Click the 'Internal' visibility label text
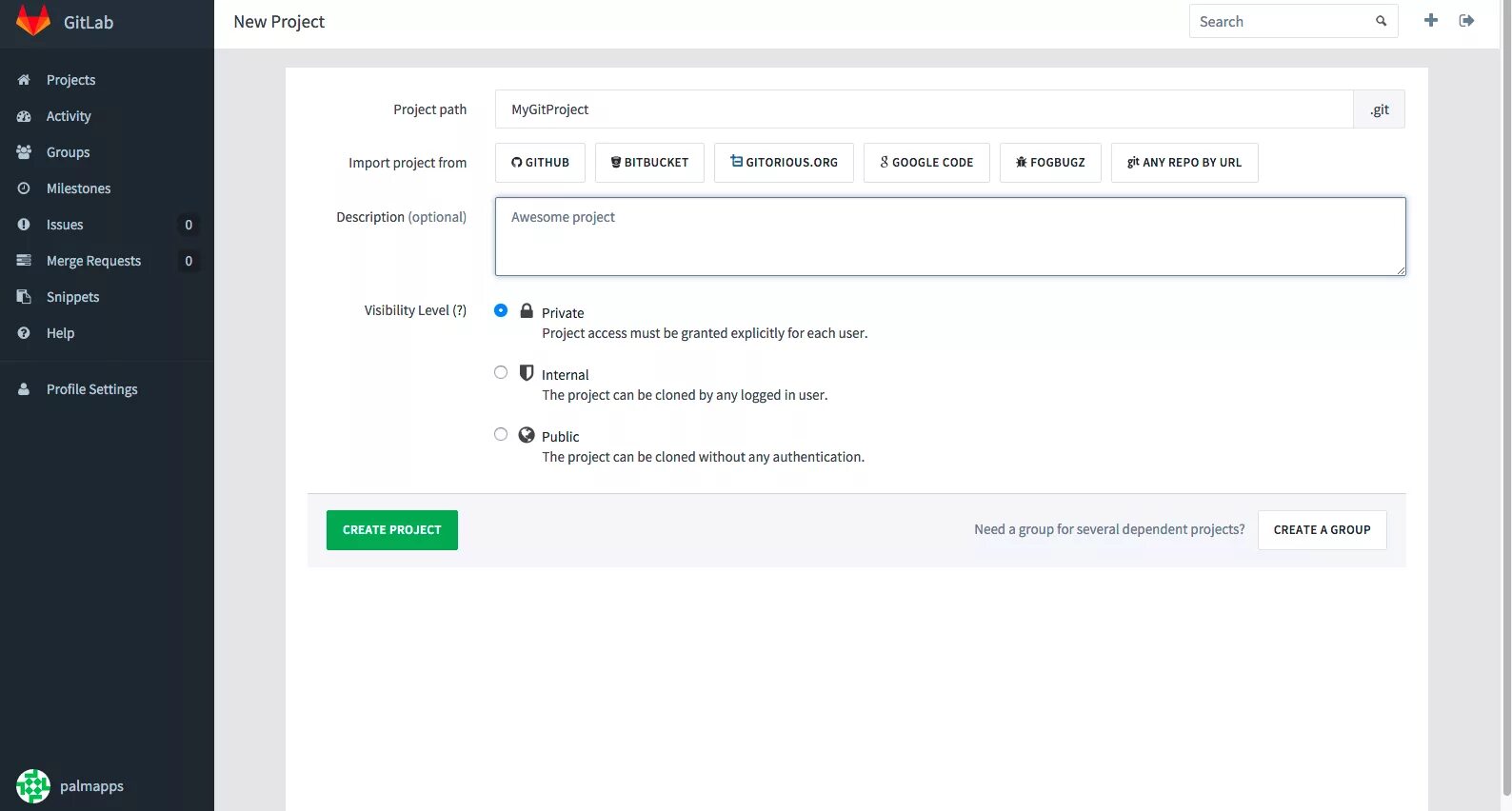 pyautogui.click(x=566, y=375)
